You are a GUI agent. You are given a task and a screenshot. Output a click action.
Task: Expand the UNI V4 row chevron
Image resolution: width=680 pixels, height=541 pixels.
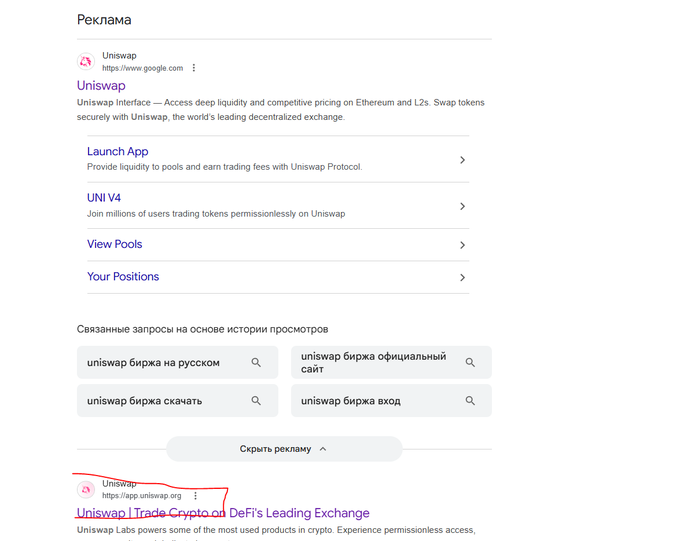tap(462, 207)
